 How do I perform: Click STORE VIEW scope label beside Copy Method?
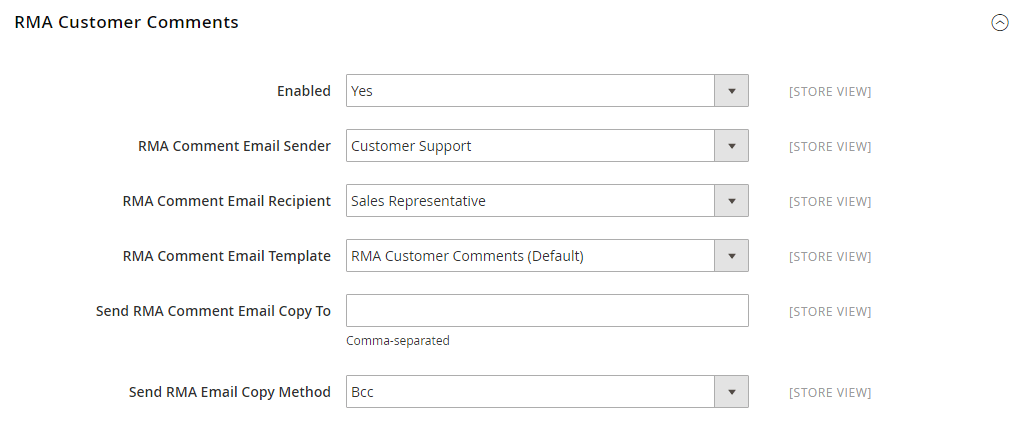coord(830,393)
